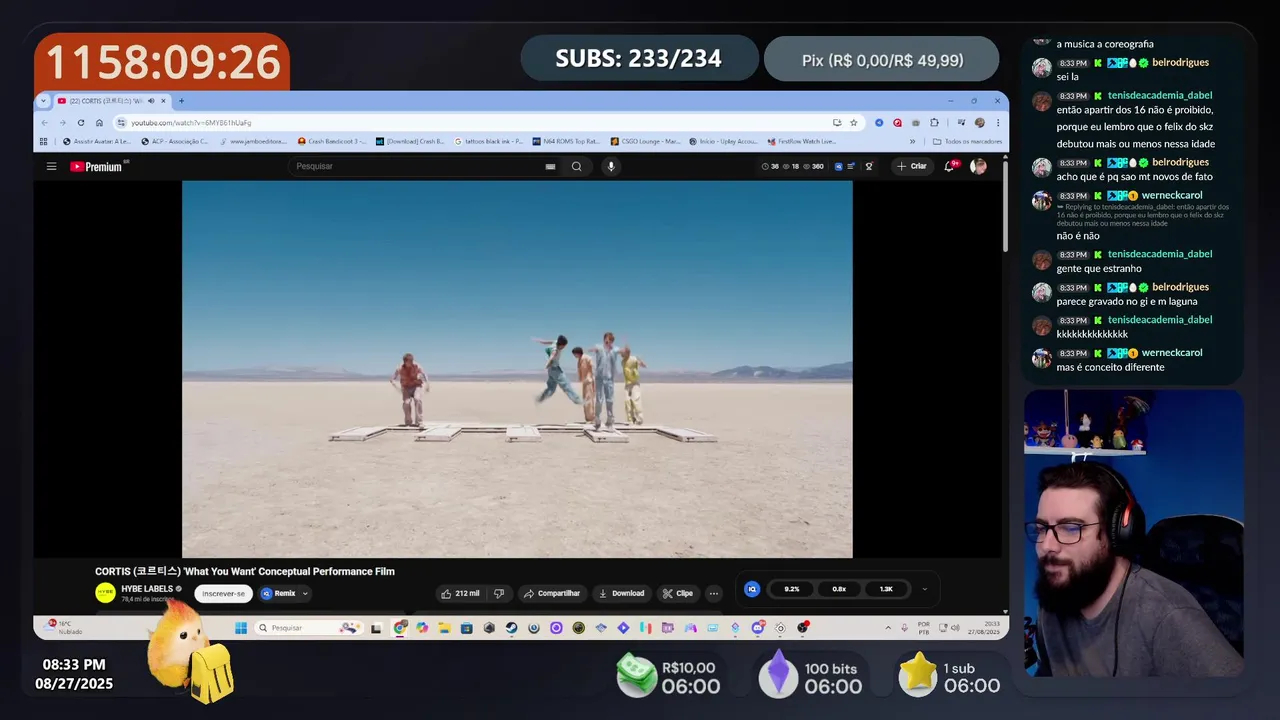1280x720 pixels.
Task: Open Chrome from the taskbar
Action: (400, 628)
